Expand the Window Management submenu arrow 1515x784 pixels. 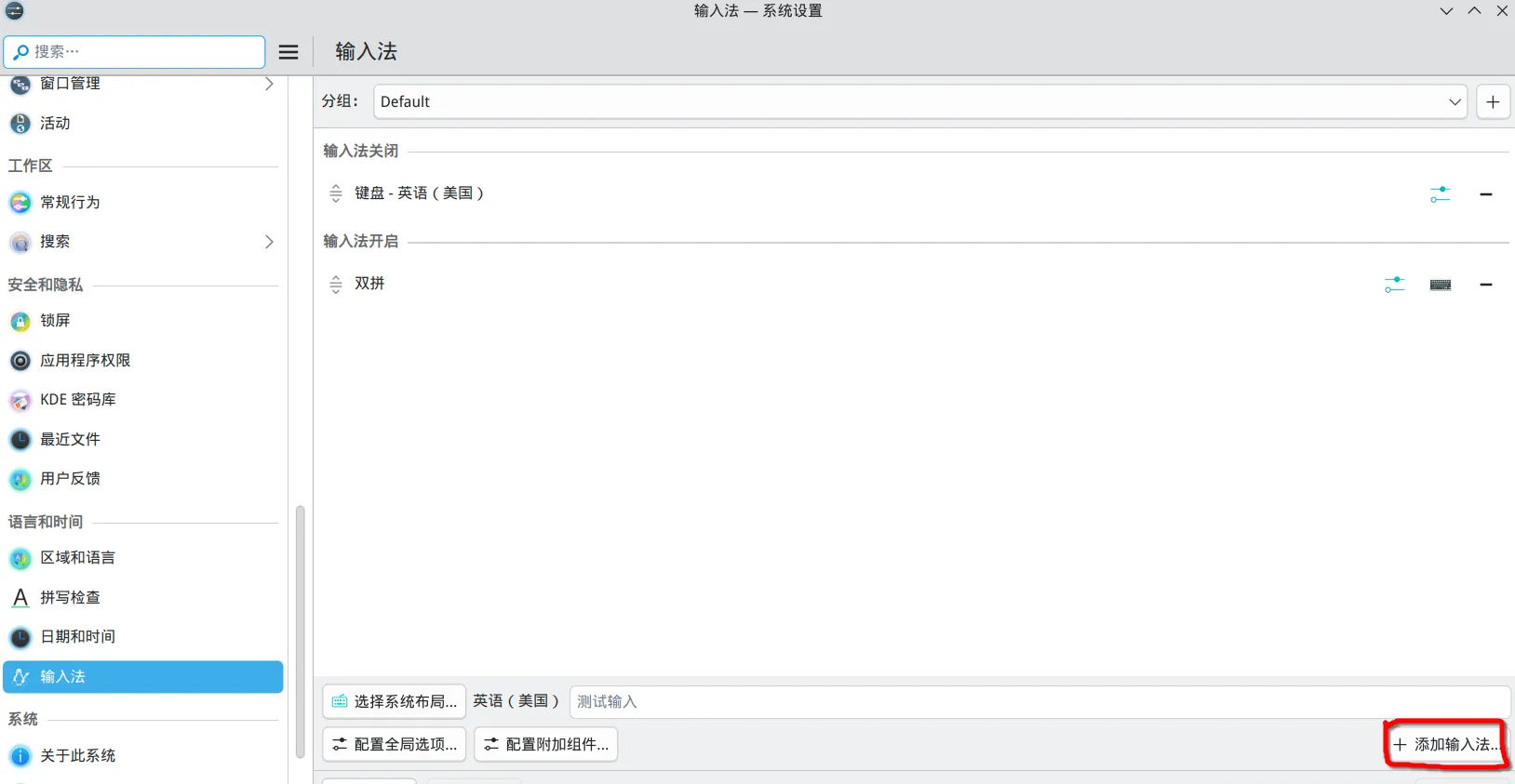[x=269, y=84]
